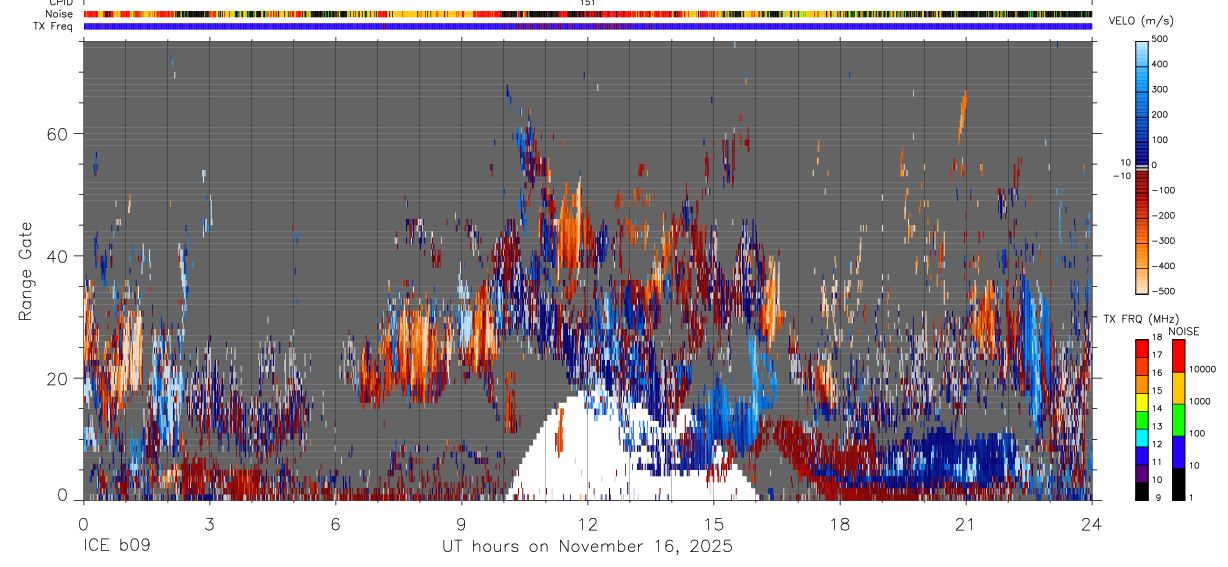Click the "TX Freq" row label at top
1228x567 pixels.
[x=53, y=26]
